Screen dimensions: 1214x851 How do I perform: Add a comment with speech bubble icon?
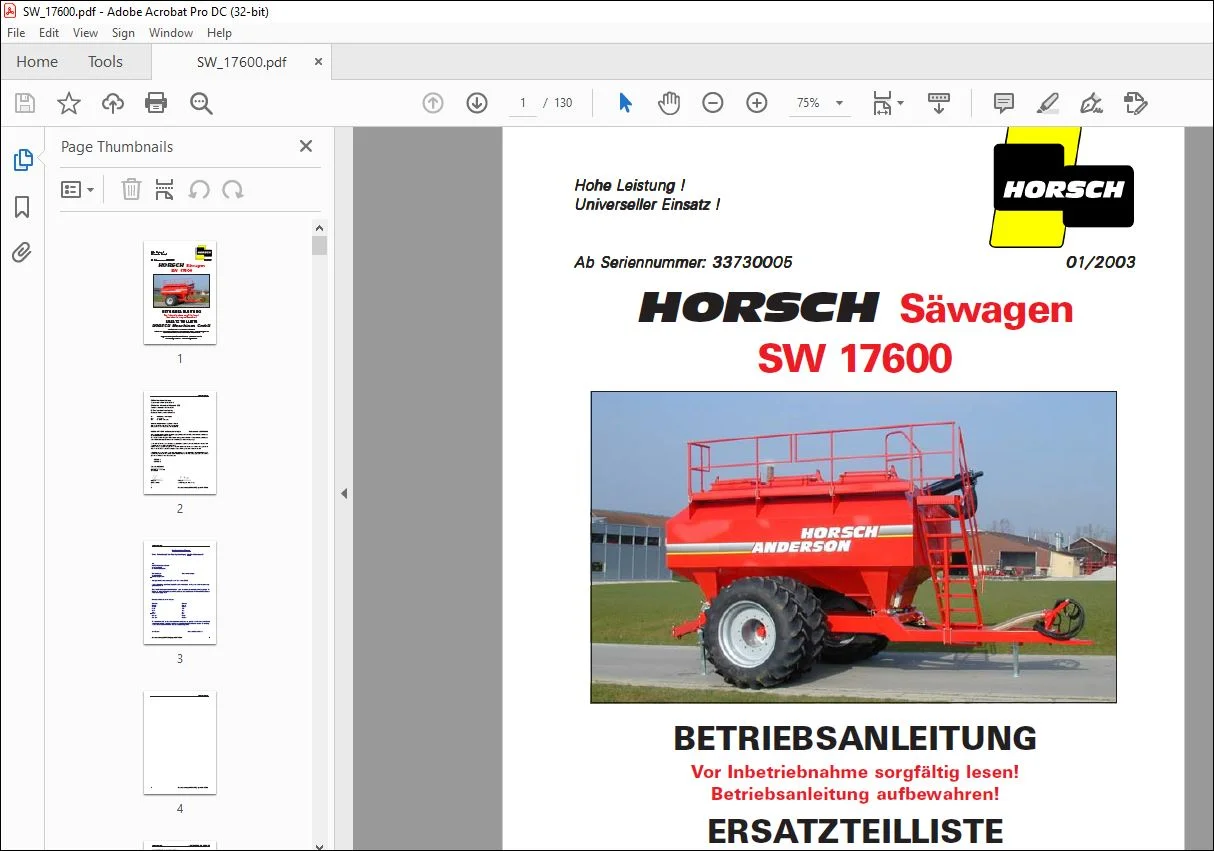pos(1004,103)
